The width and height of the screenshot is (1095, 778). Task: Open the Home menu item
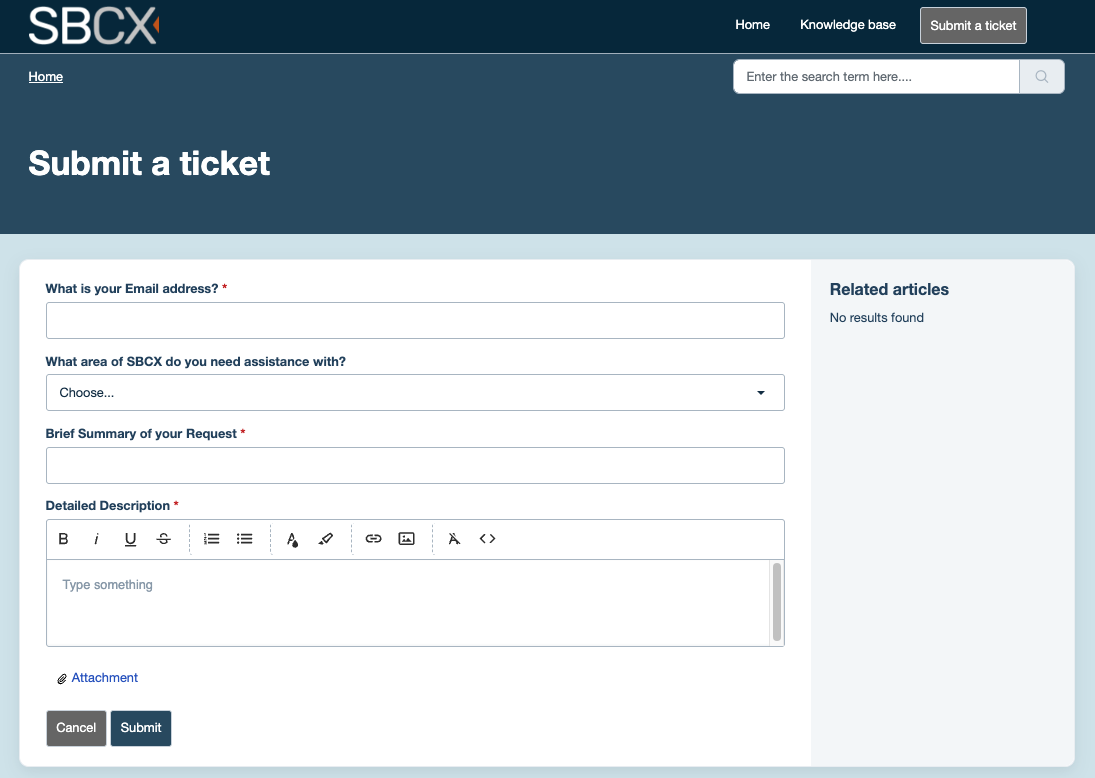(x=752, y=24)
